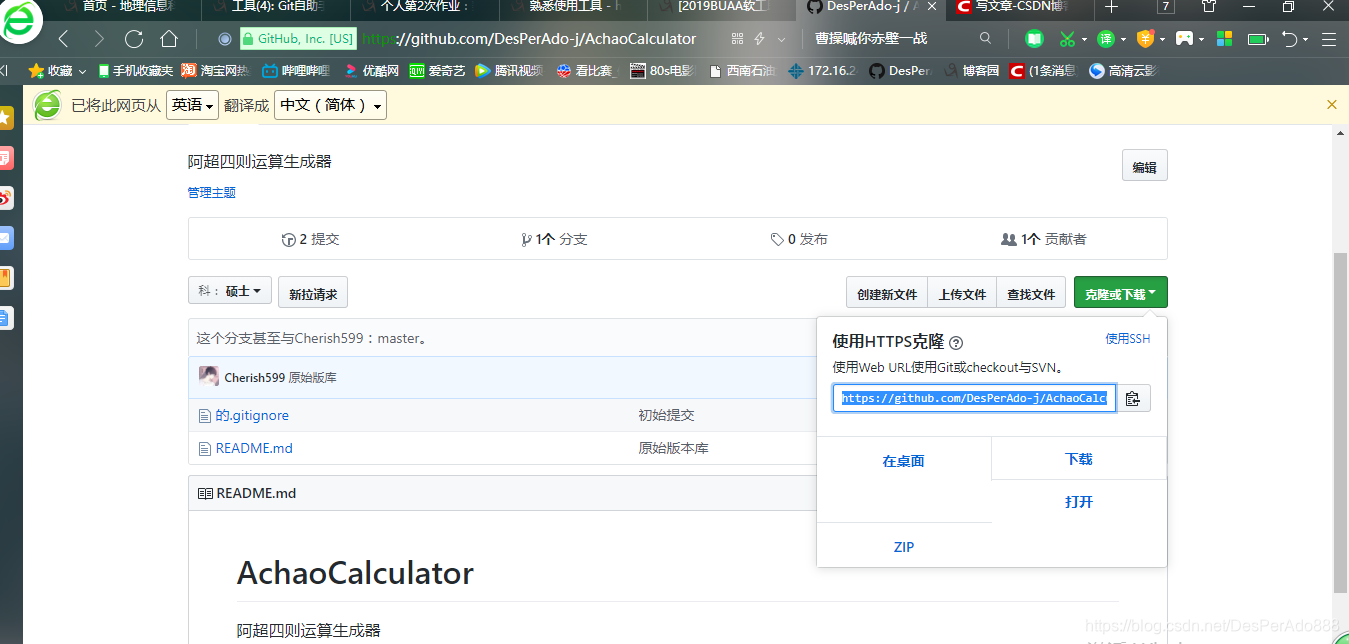Viewport: 1349px width, 644px height.
Task: Open the green reading-mode book icon
Action: (1035, 39)
